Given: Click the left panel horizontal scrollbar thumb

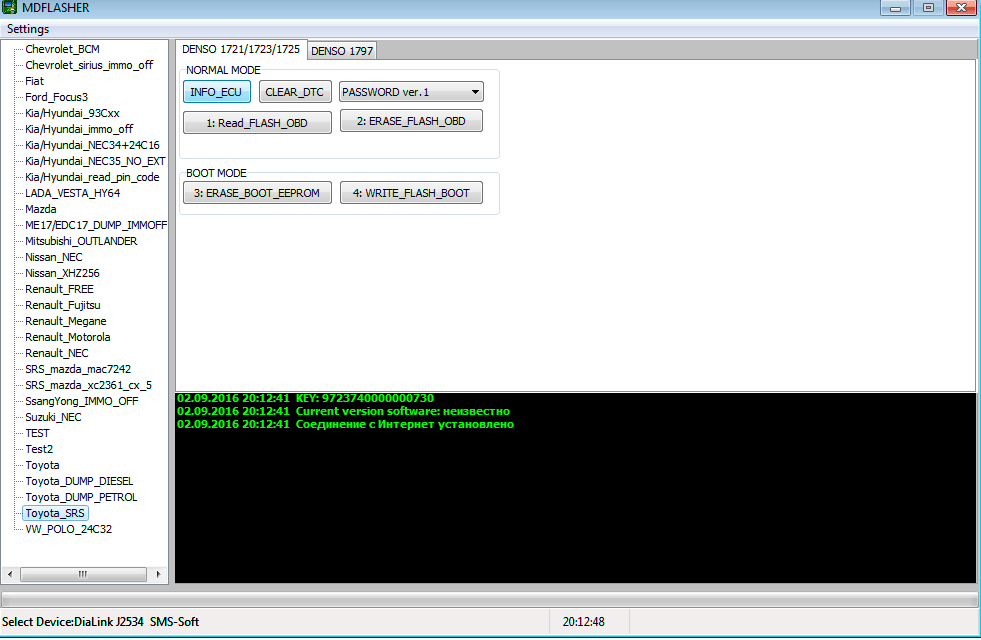Looking at the screenshot, I should (82, 574).
